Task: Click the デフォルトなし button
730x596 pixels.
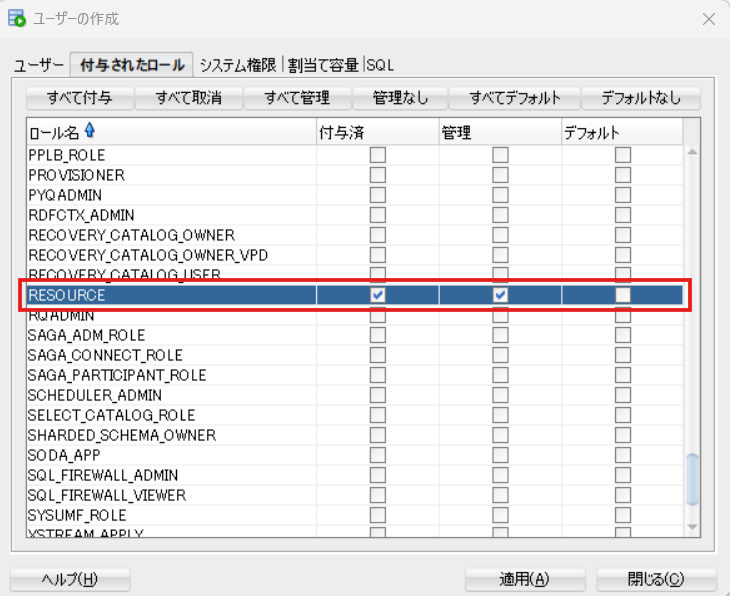Action: pyautogui.click(x=641, y=98)
